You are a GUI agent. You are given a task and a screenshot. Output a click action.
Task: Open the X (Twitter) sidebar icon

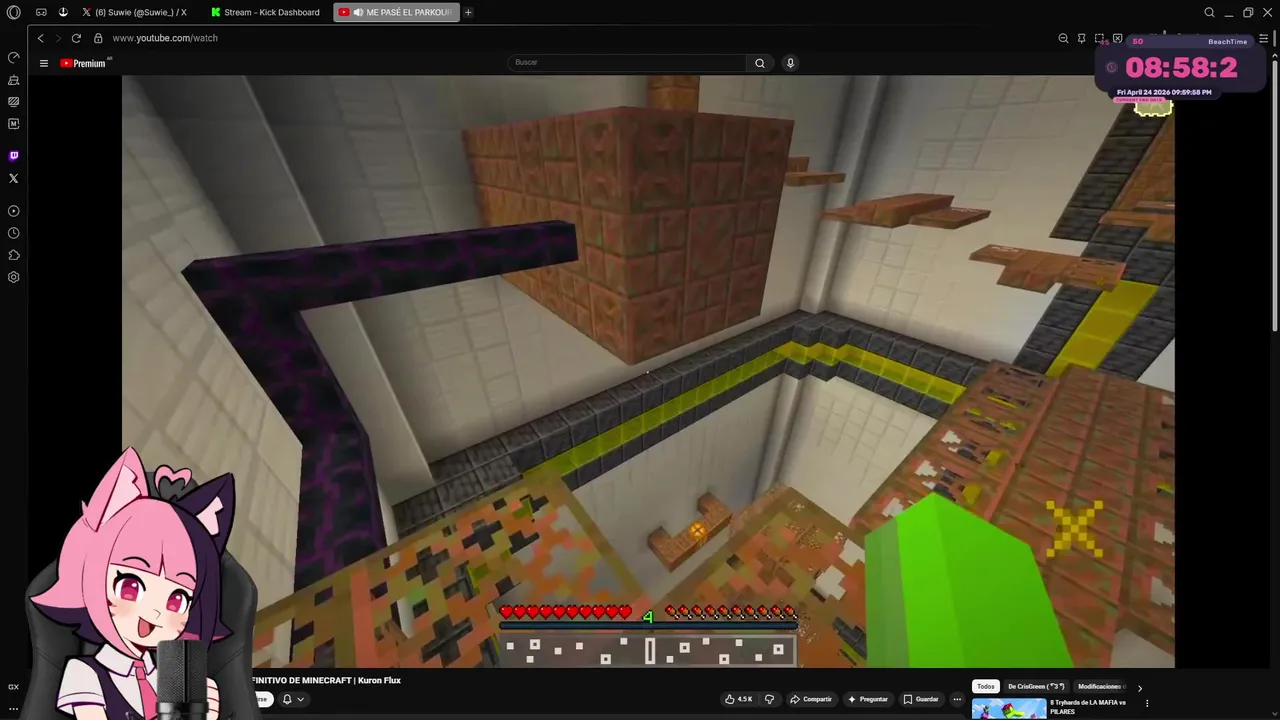click(13, 178)
